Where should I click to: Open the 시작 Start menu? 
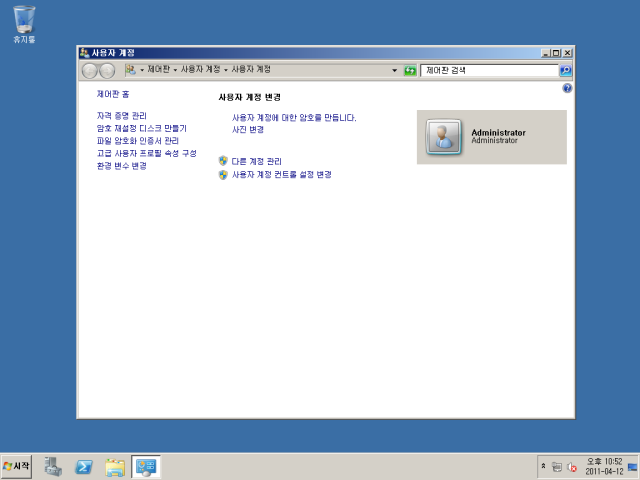coord(16,466)
